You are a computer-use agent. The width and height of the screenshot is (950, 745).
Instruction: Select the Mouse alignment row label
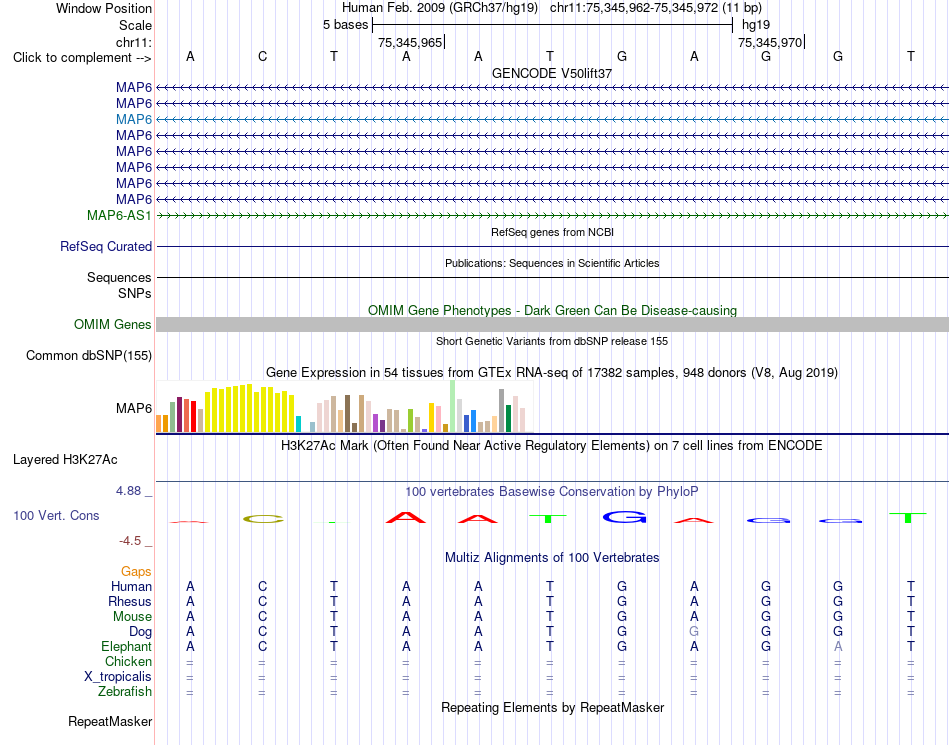click(132, 617)
